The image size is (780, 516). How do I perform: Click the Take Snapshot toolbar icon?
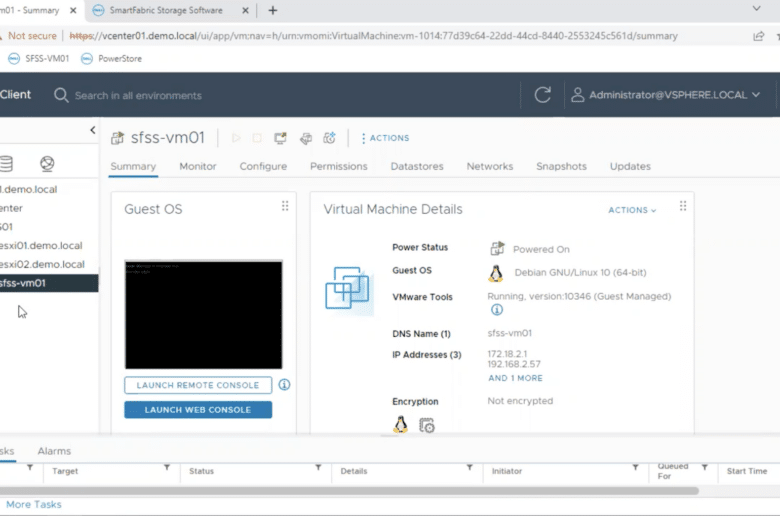(x=329, y=138)
